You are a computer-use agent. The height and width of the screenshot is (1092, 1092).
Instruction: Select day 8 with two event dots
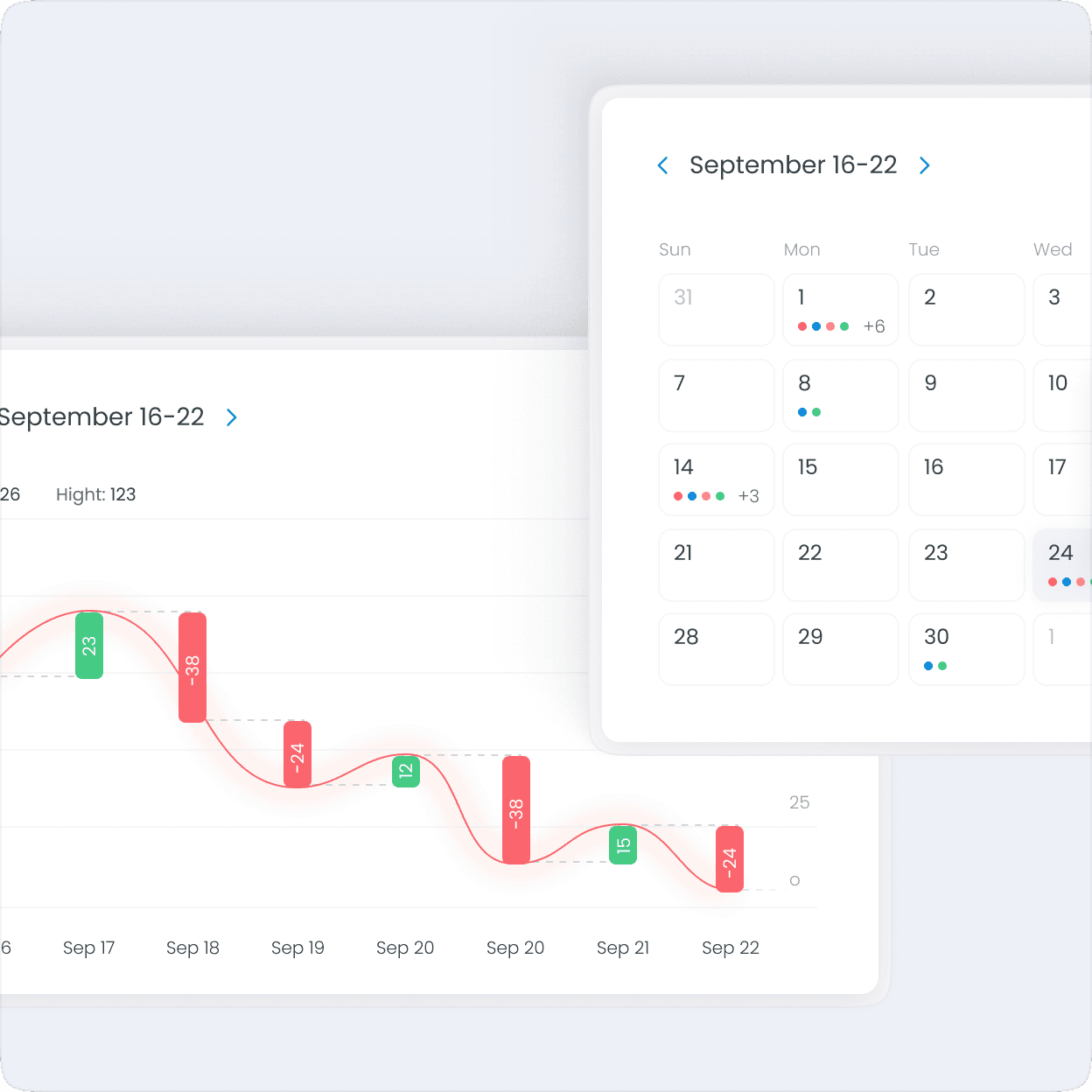coord(840,395)
